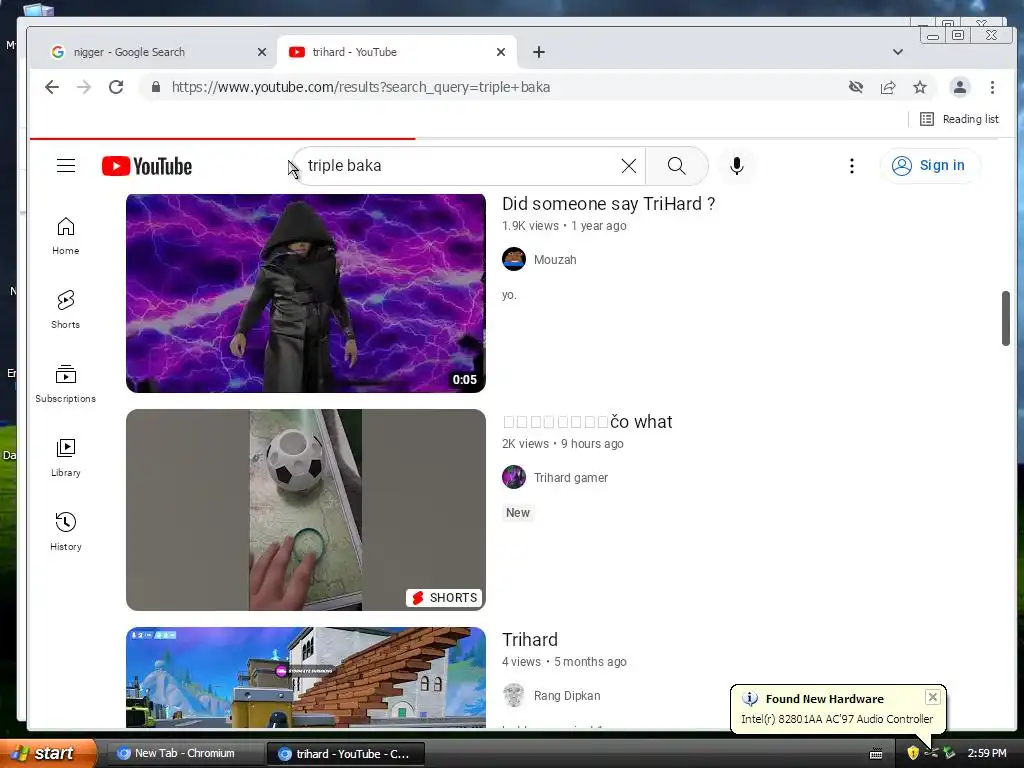Open YouTube settings three-dot menu

click(x=852, y=166)
